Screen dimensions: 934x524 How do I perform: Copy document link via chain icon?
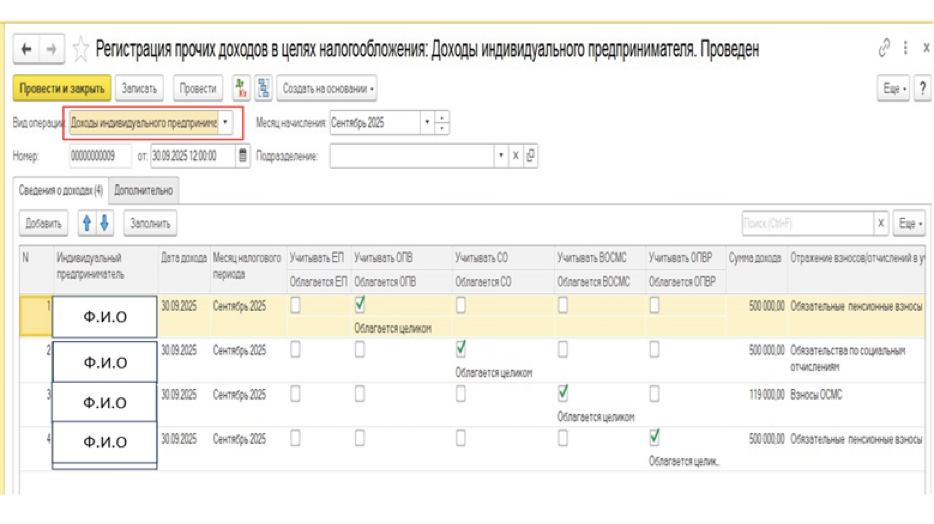883,48
